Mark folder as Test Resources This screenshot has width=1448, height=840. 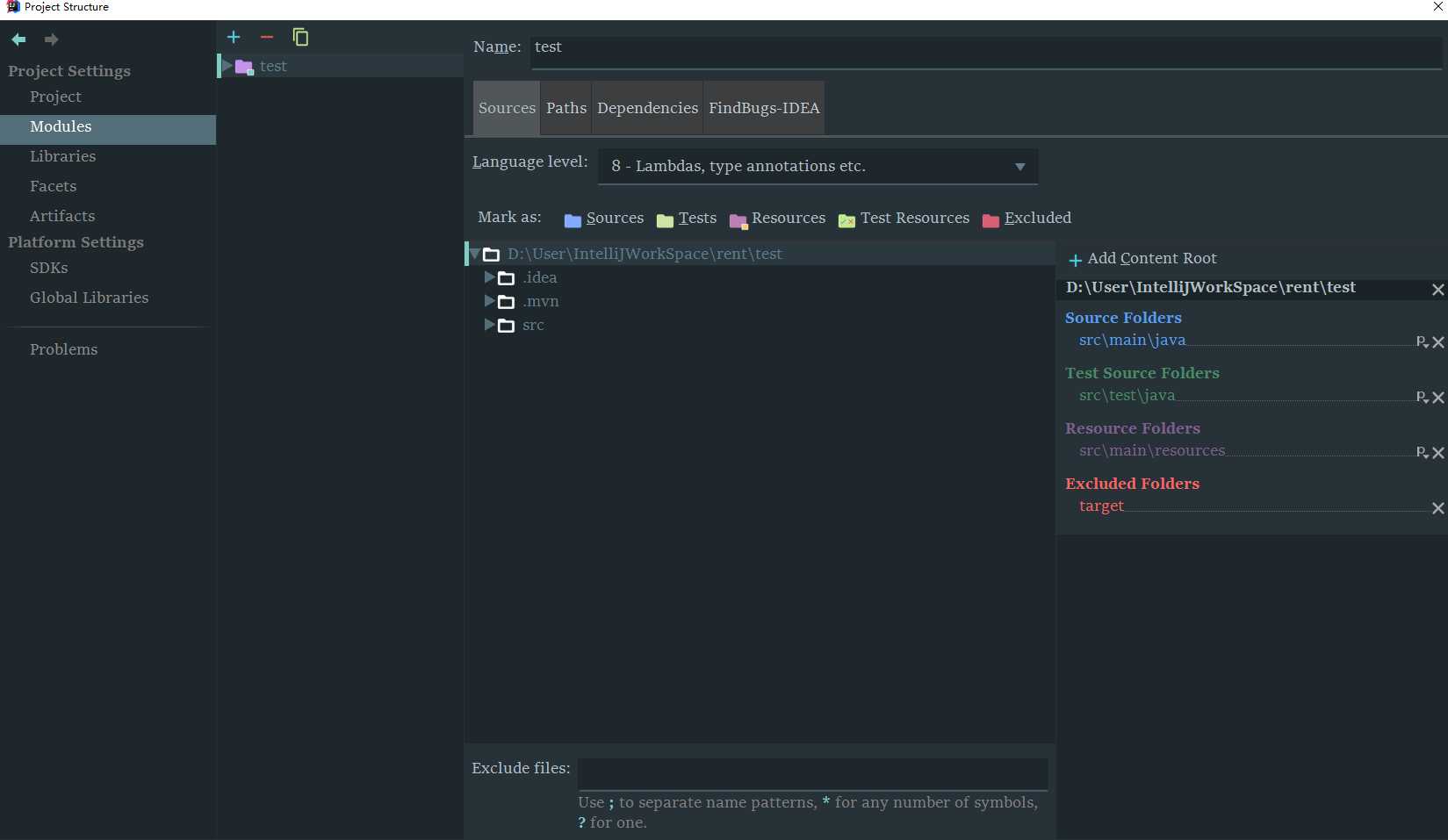(904, 219)
